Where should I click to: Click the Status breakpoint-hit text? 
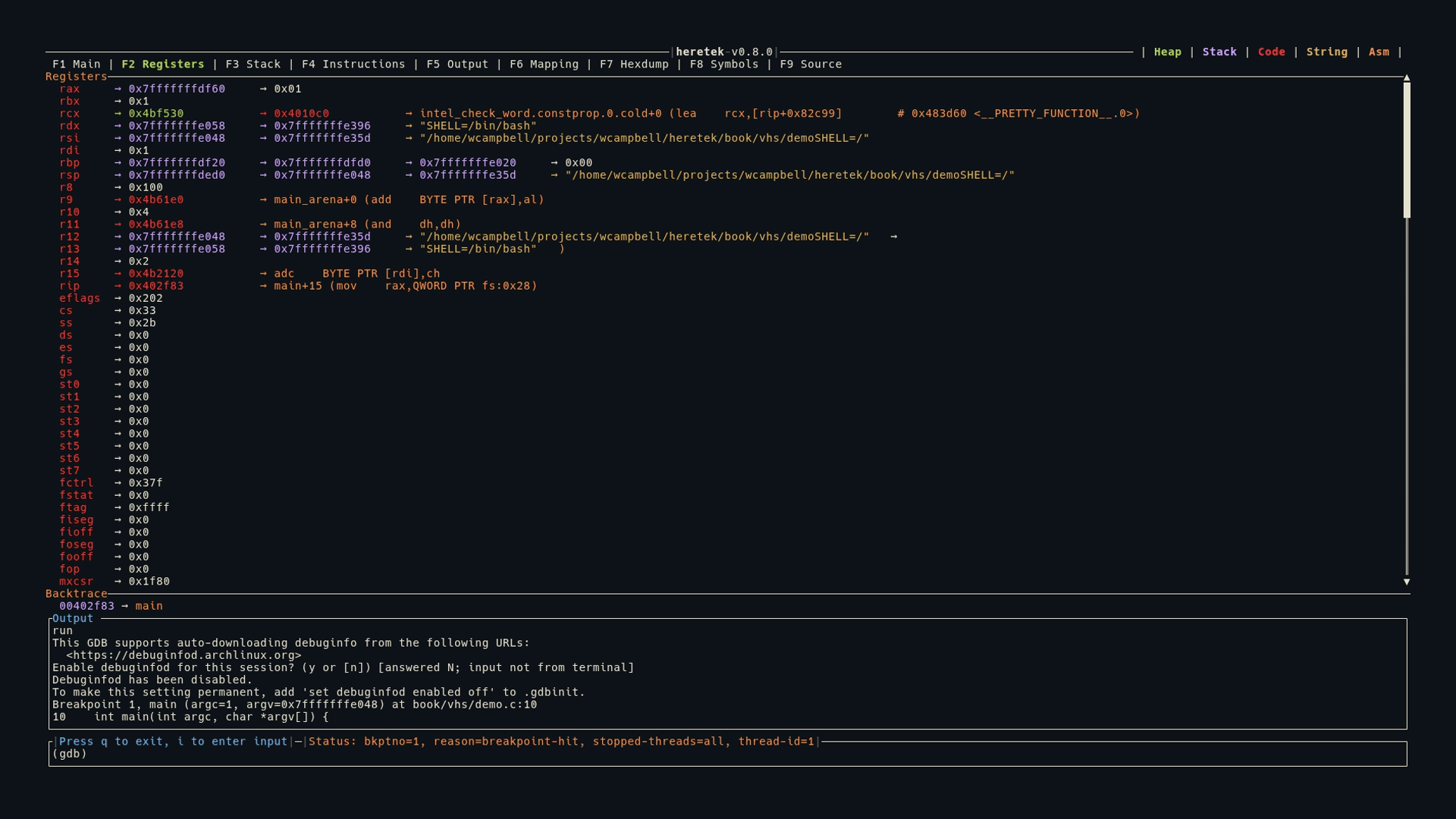(x=561, y=742)
